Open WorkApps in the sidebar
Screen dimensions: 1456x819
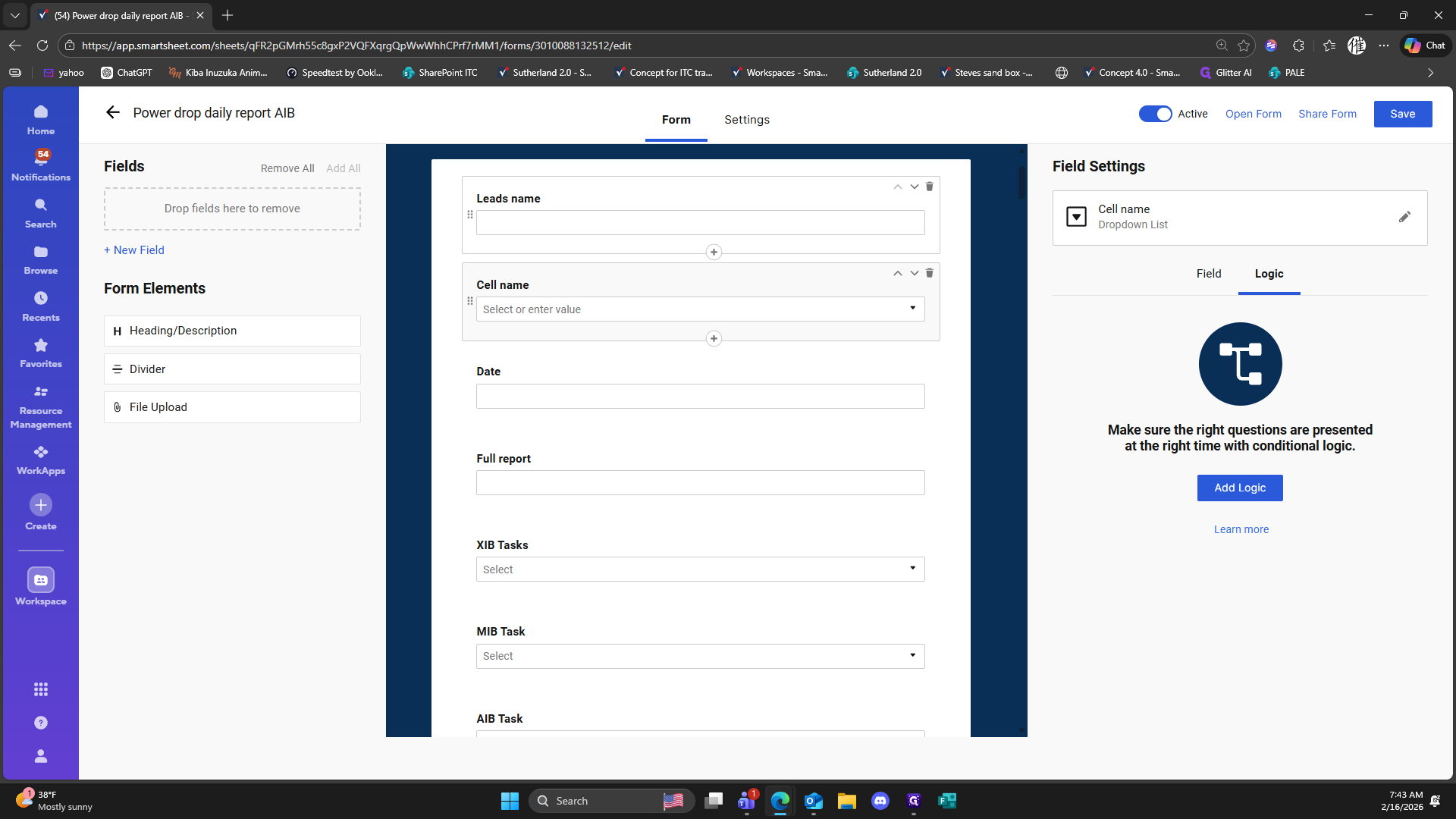pyautogui.click(x=41, y=460)
